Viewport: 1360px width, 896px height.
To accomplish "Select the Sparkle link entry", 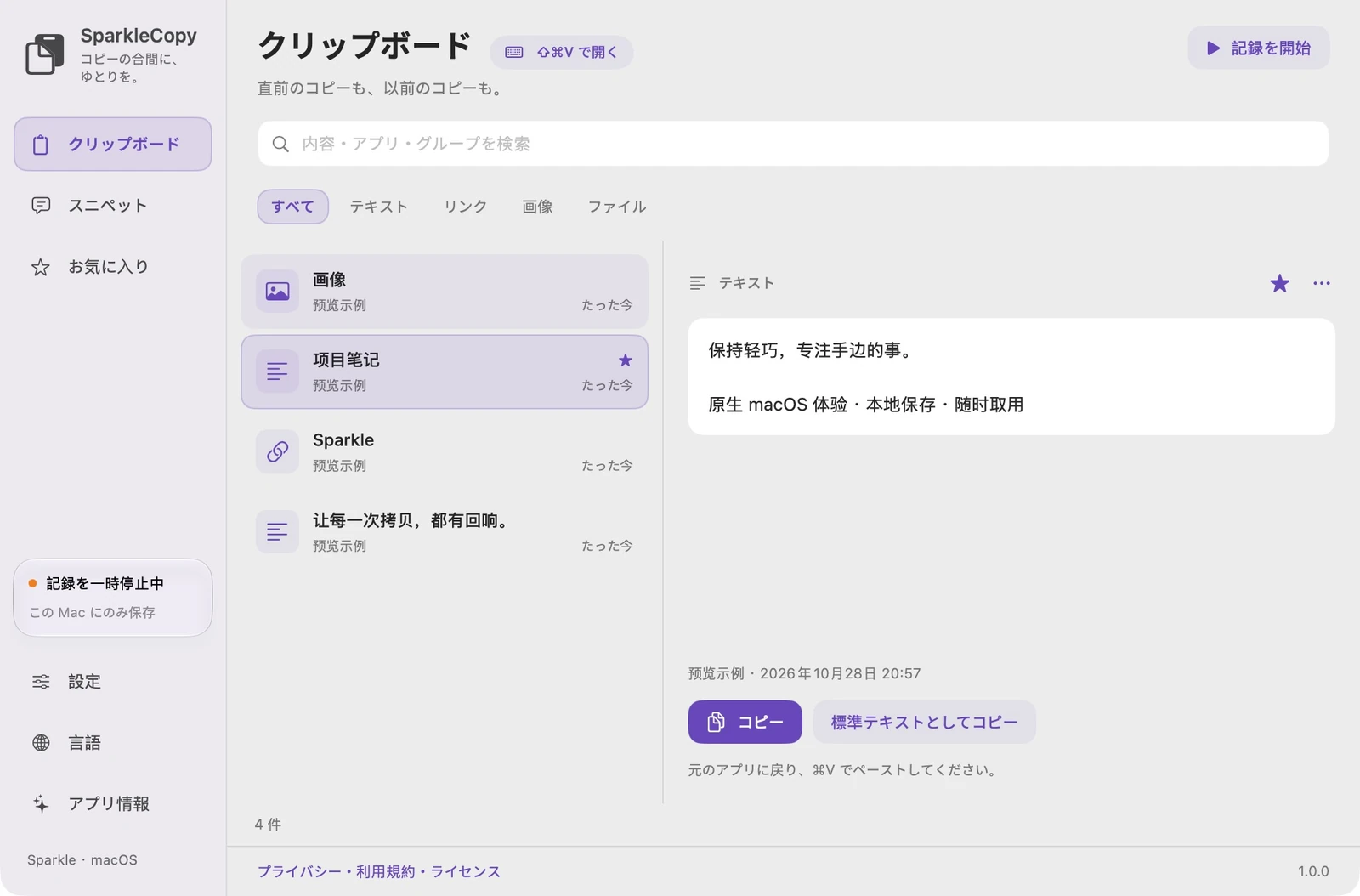I will click(x=445, y=451).
